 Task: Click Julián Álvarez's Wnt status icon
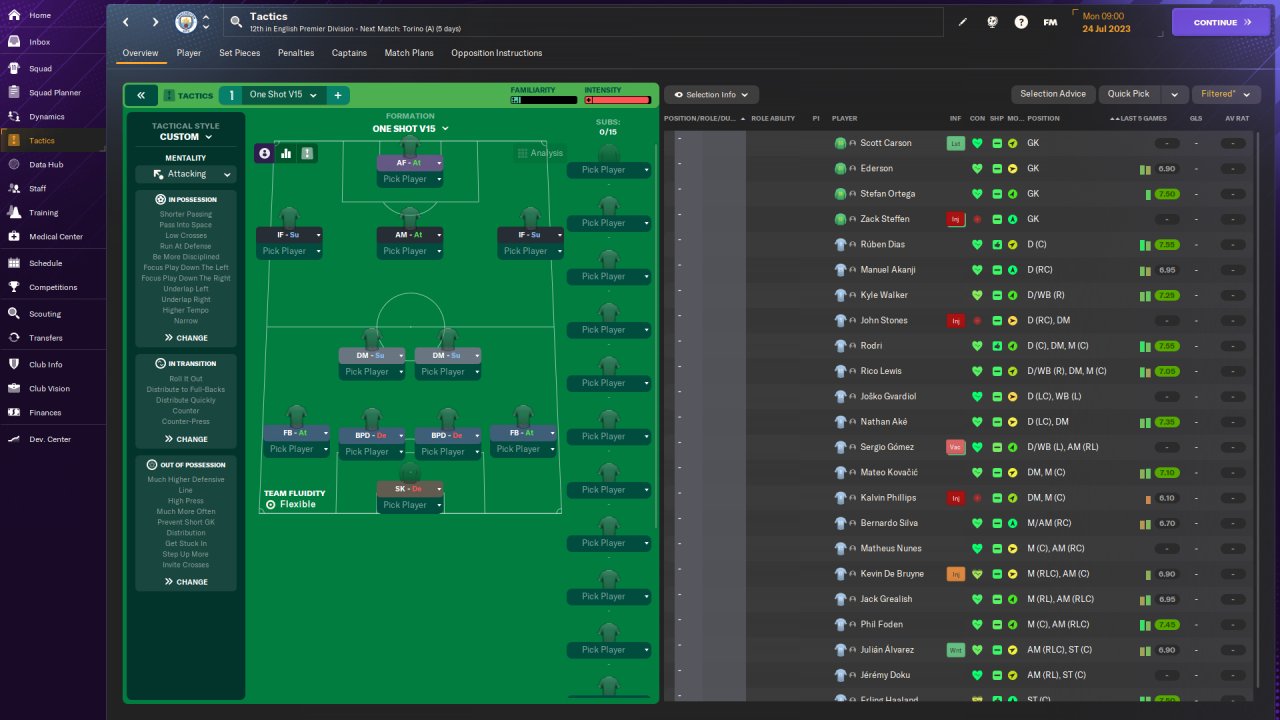pyautogui.click(x=956, y=650)
